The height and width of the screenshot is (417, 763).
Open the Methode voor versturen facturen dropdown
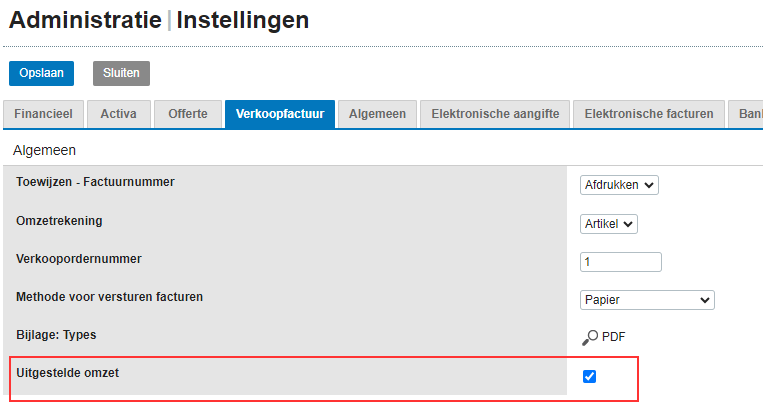click(647, 300)
